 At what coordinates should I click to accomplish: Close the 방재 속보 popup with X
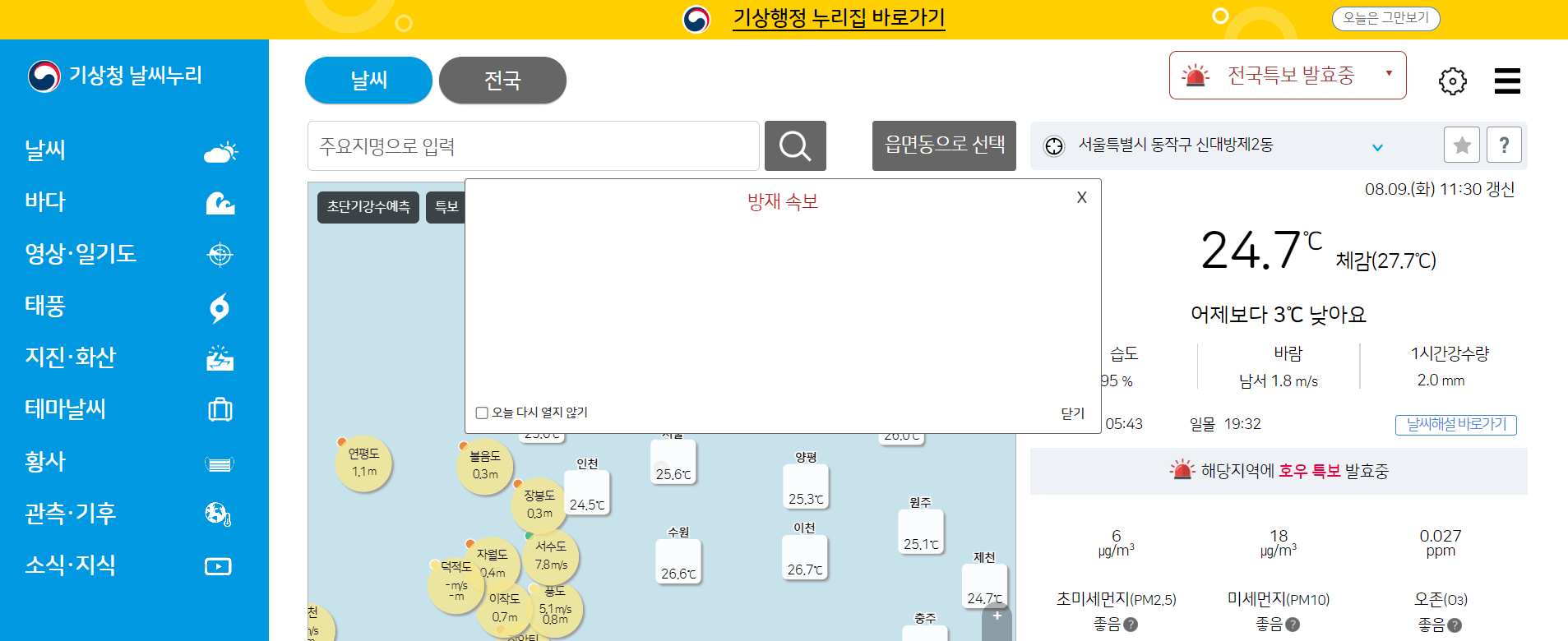pos(1081,197)
